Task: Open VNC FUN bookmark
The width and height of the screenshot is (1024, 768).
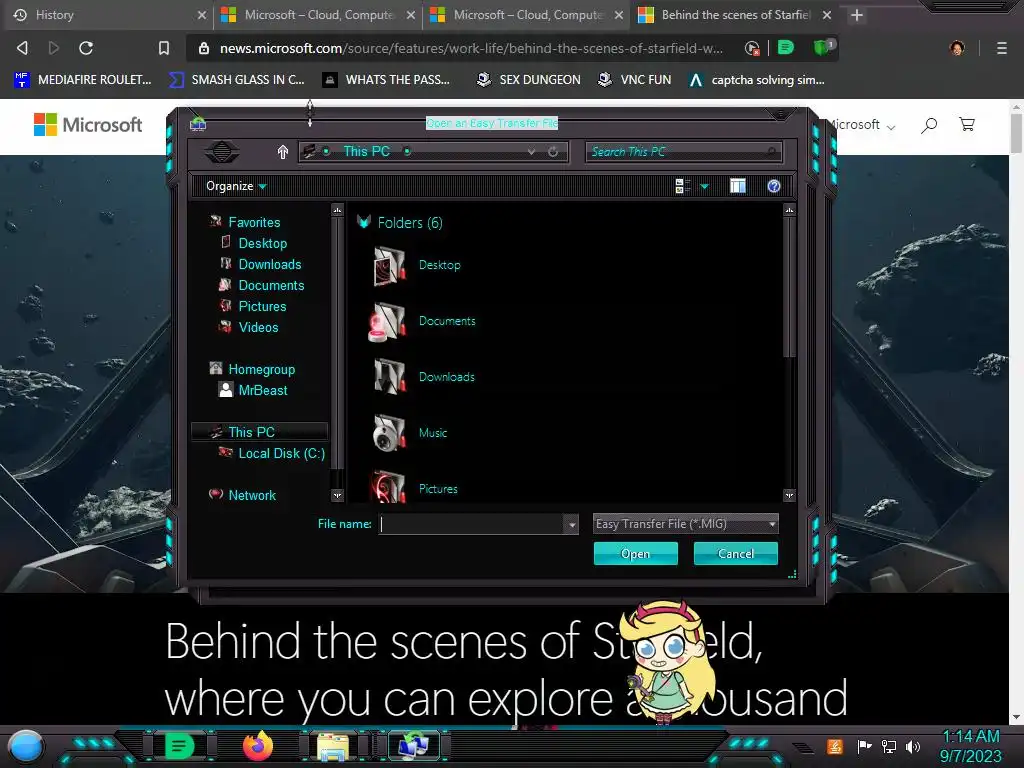Action: click(635, 80)
